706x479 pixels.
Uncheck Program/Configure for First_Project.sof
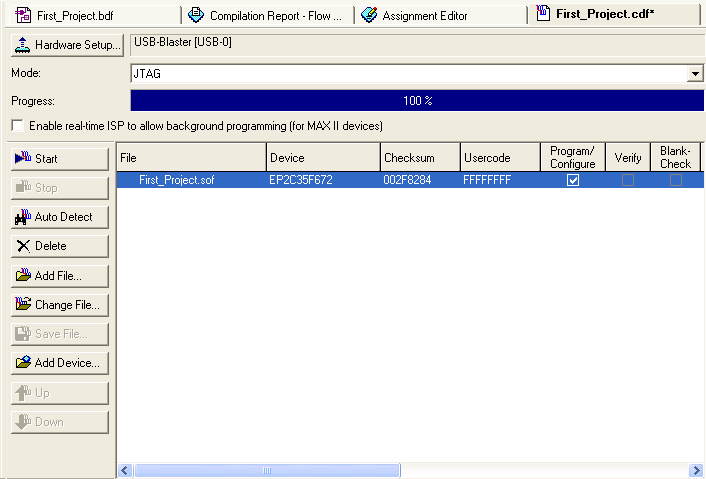point(573,180)
